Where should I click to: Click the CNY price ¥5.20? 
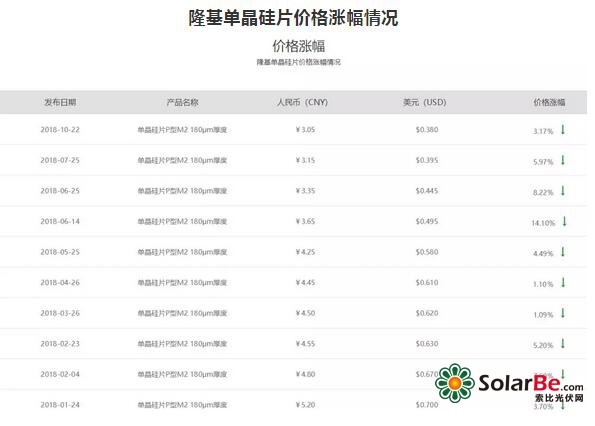pyautogui.click(x=305, y=405)
